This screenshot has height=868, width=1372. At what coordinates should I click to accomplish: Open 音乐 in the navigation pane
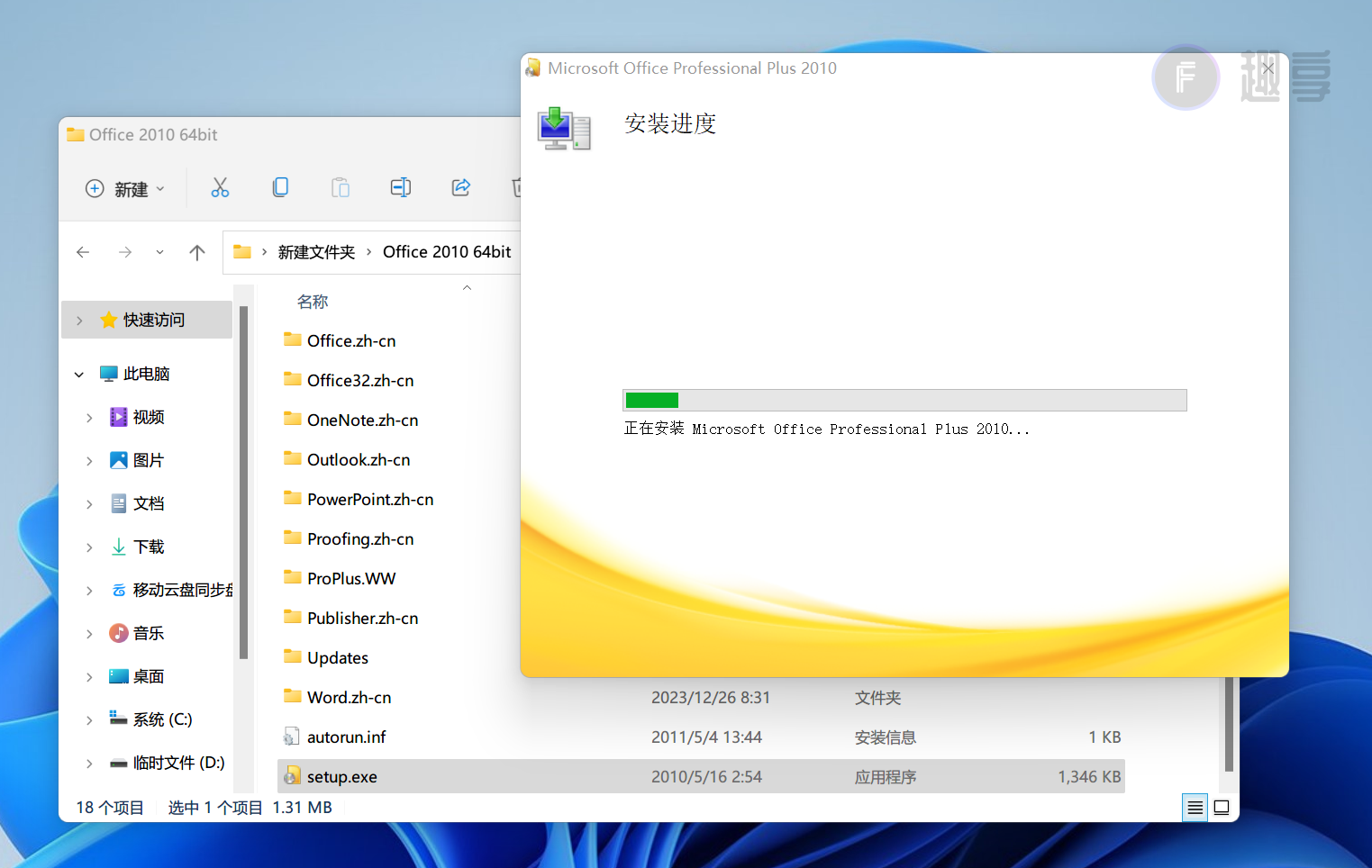coord(149,633)
